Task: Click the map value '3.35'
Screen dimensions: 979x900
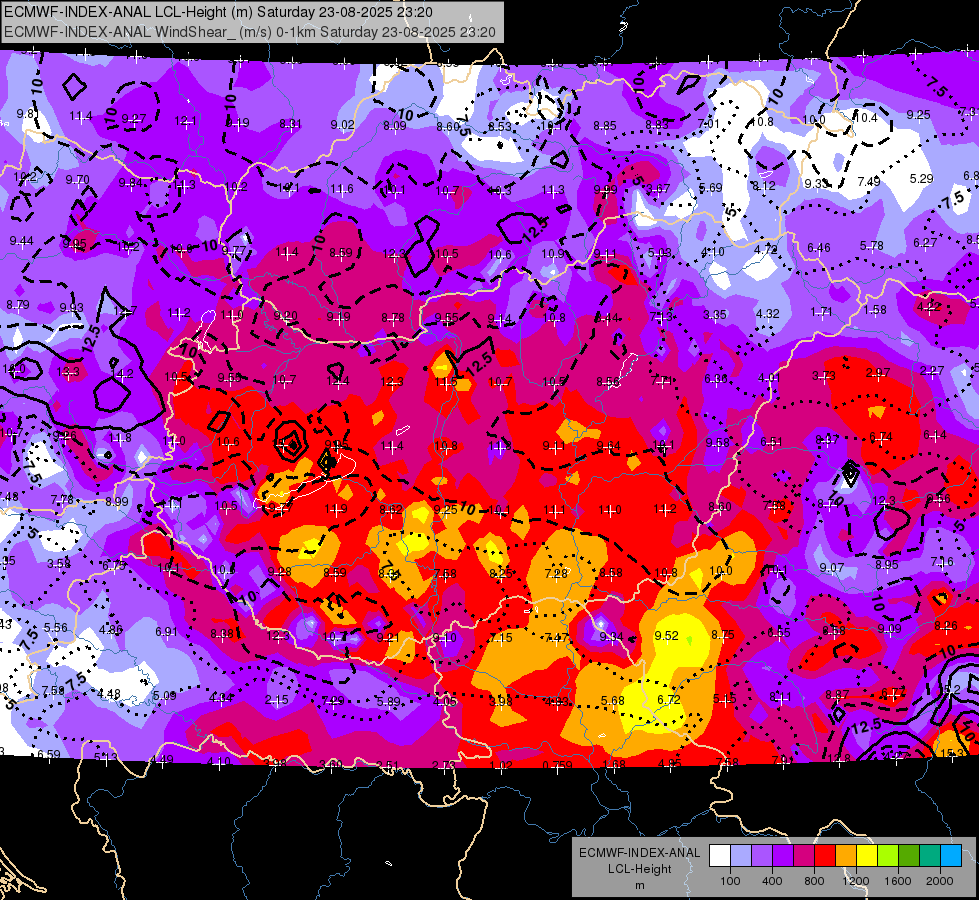Action: pos(715,314)
